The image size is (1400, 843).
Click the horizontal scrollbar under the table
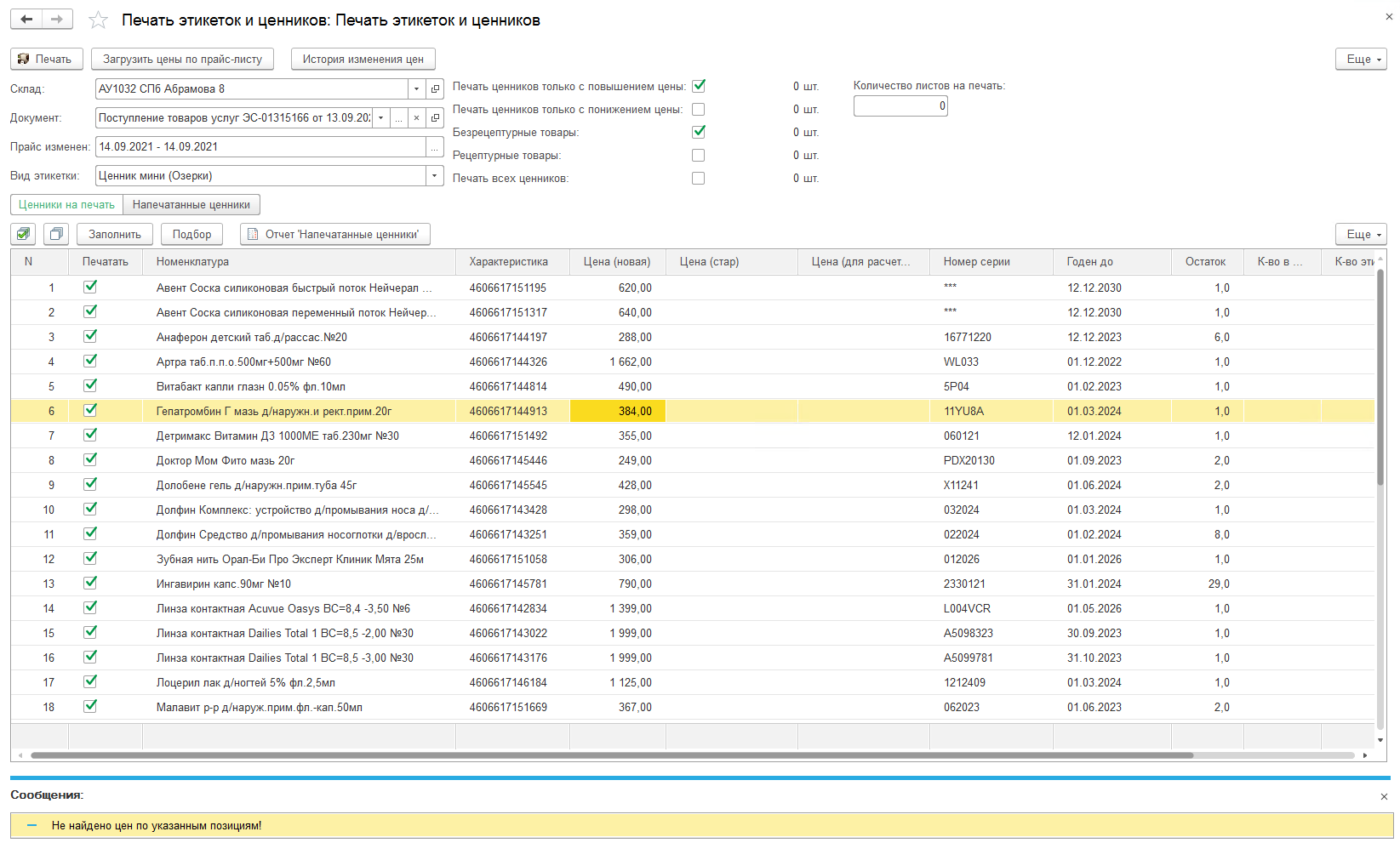coord(611,755)
